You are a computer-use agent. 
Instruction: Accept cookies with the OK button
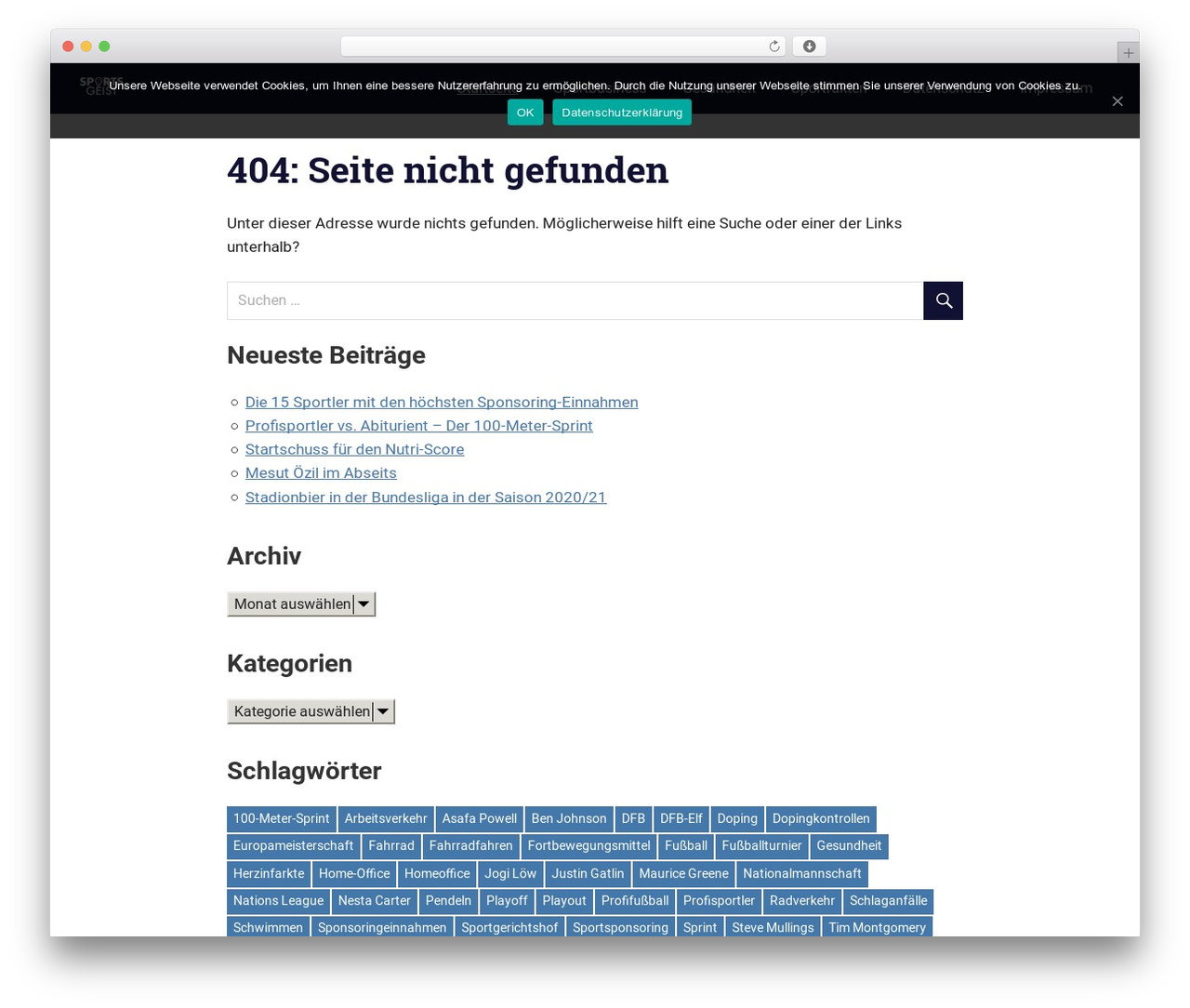pyautogui.click(x=525, y=113)
